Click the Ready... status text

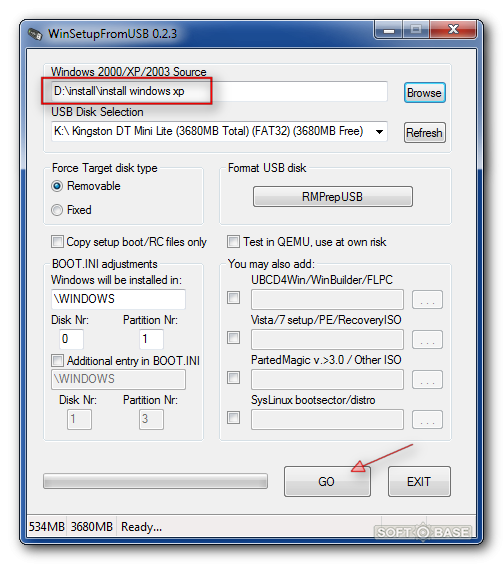point(141,527)
